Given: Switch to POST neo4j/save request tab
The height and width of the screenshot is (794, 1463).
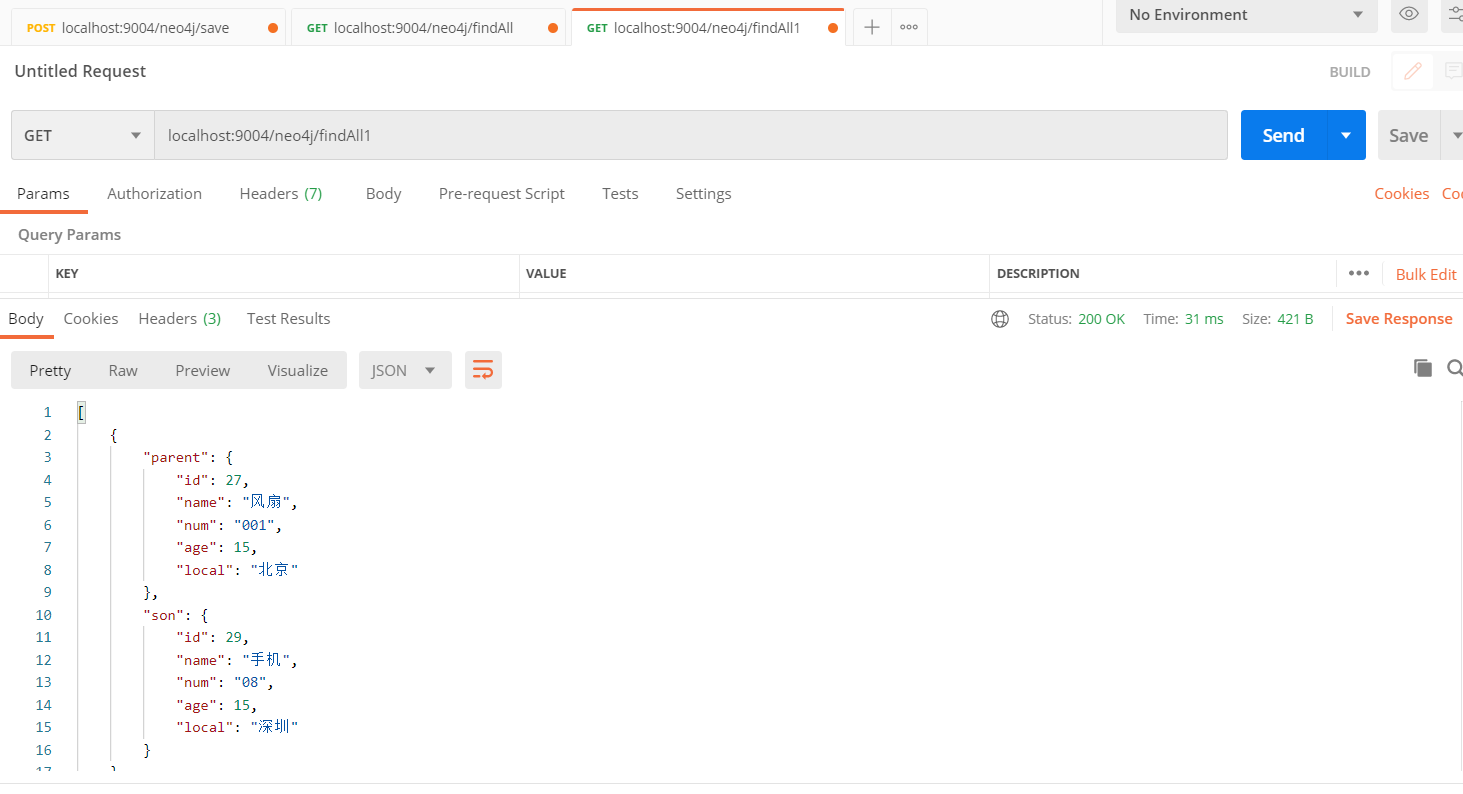Looking at the screenshot, I should [148, 28].
